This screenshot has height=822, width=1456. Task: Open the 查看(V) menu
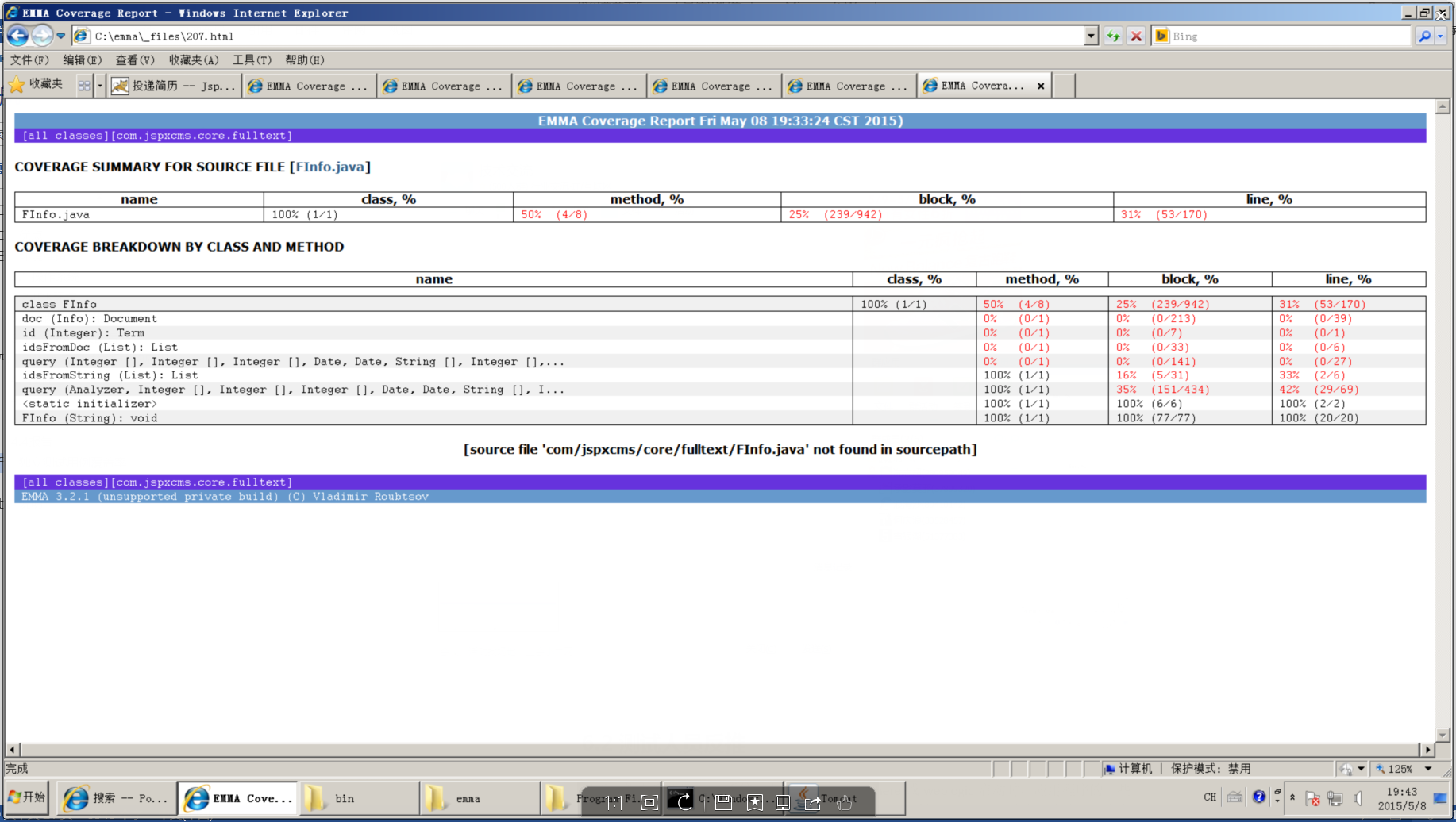135,60
